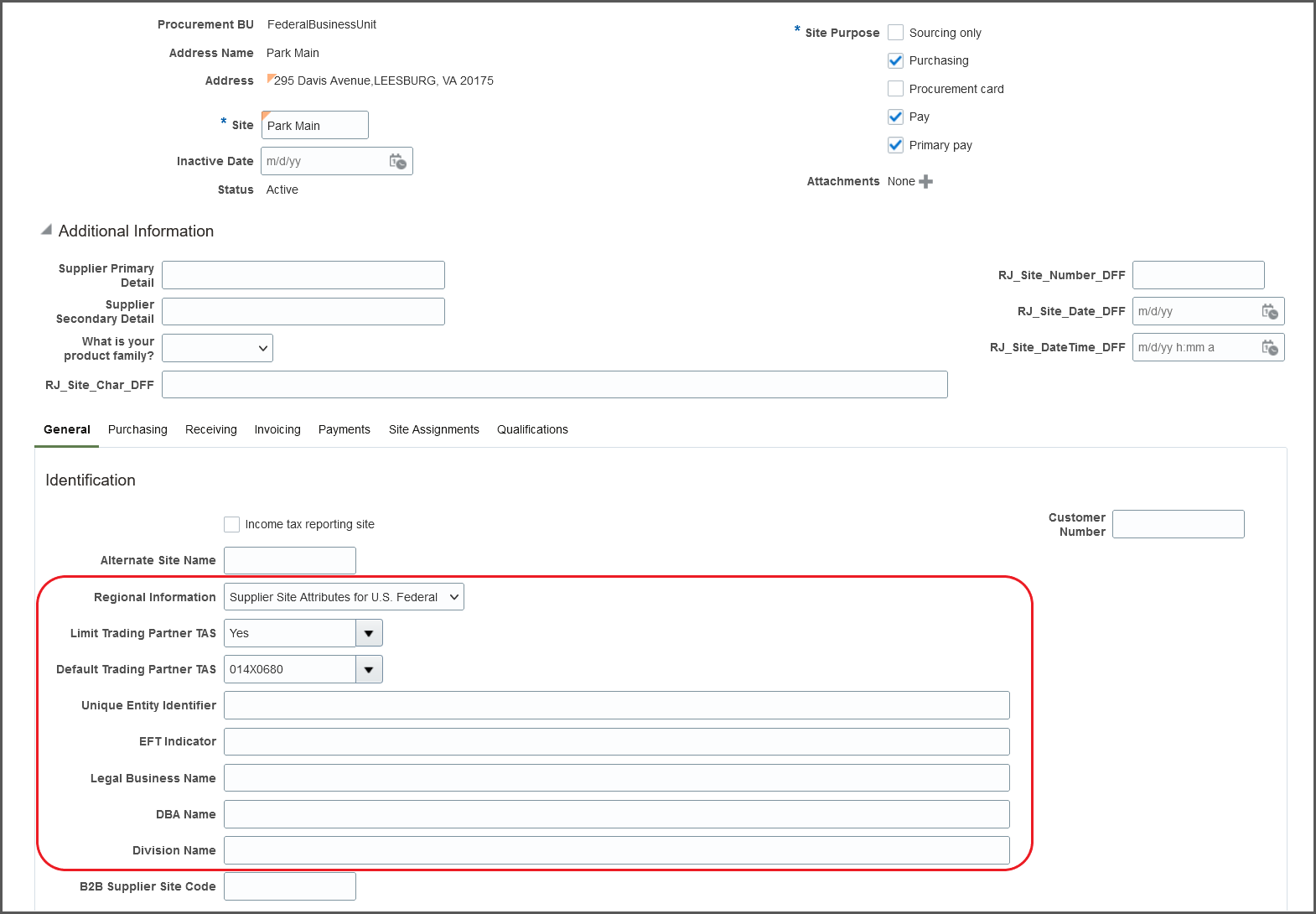Open the Inactive Date calendar picker
Image resolution: width=1316 pixels, height=914 pixels.
click(398, 161)
